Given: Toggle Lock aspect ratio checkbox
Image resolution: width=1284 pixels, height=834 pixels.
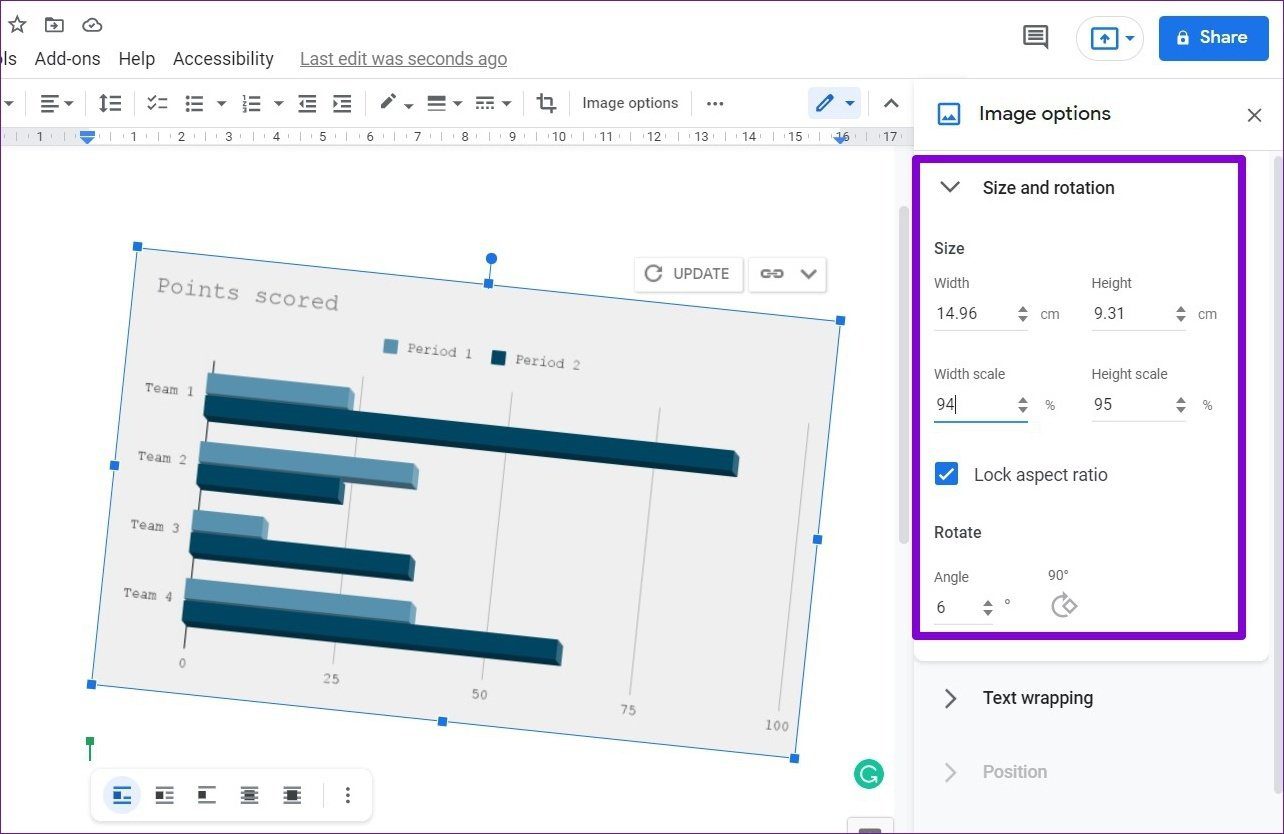Looking at the screenshot, I should pyautogui.click(x=946, y=474).
